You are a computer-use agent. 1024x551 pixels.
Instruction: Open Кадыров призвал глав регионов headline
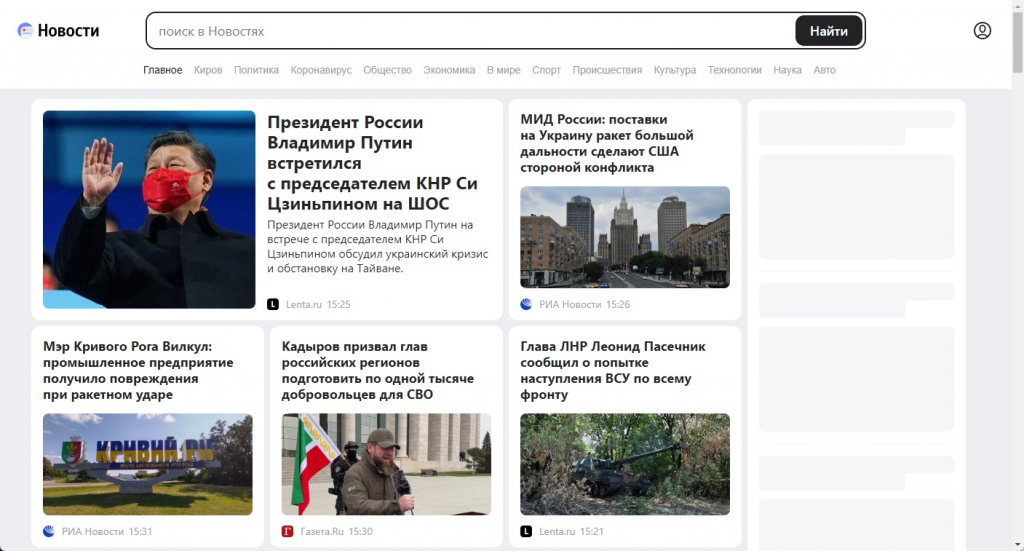tap(377, 370)
